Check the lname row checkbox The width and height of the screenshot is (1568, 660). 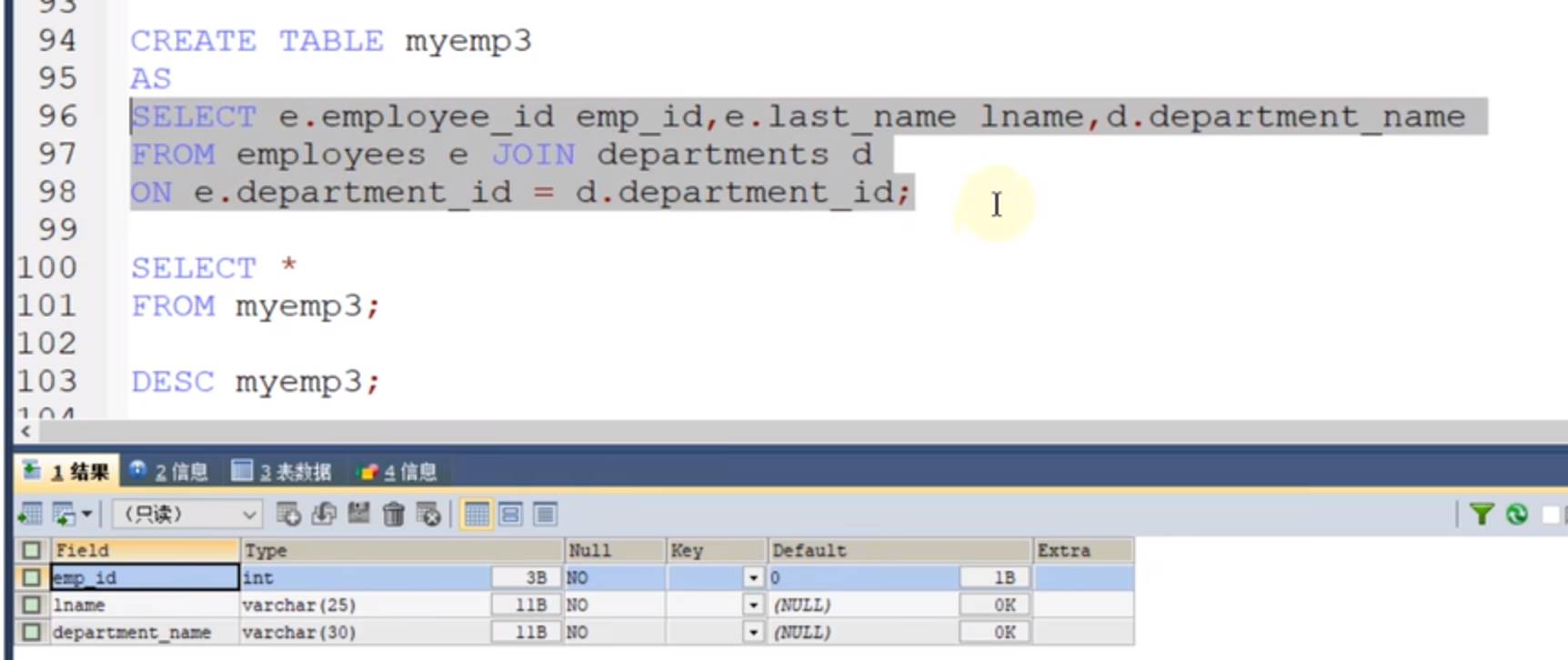coord(32,605)
